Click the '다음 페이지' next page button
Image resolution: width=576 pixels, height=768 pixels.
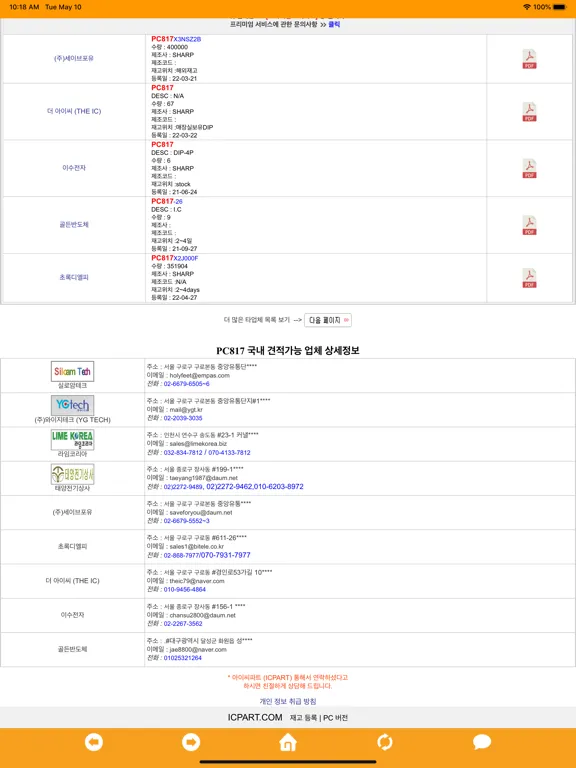pyautogui.click(x=328, y=320)
